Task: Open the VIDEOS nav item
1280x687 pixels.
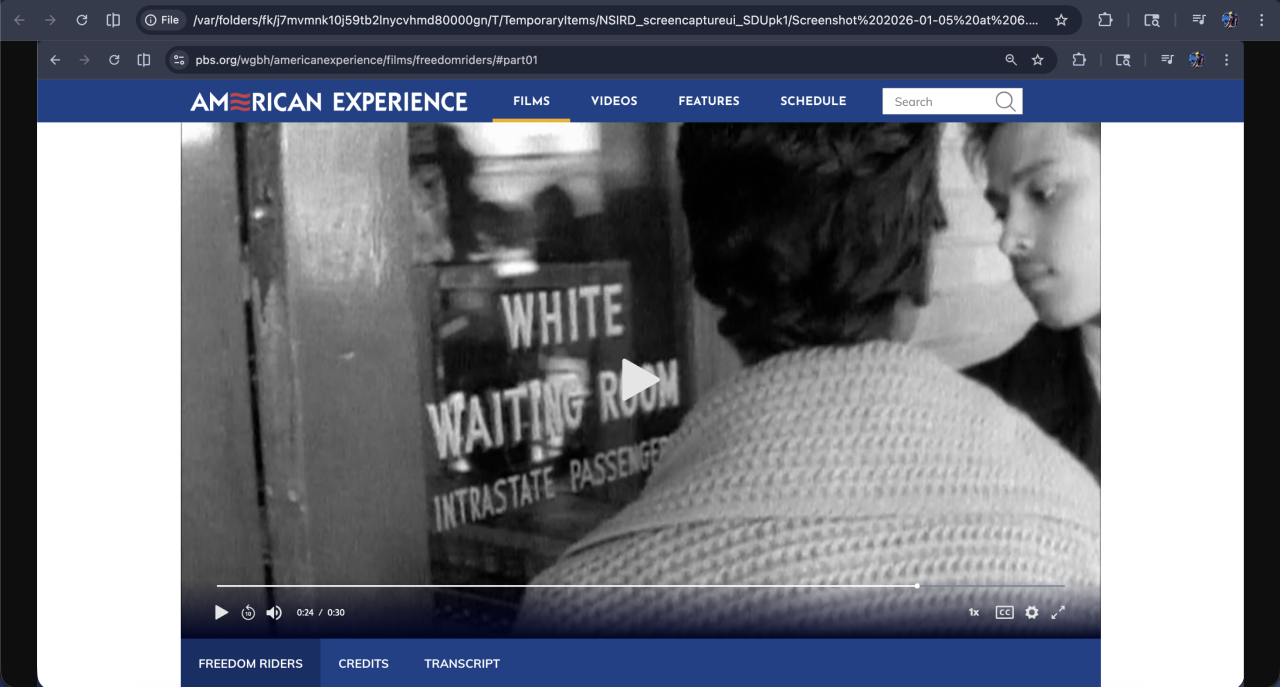Action: click(614, 101)
